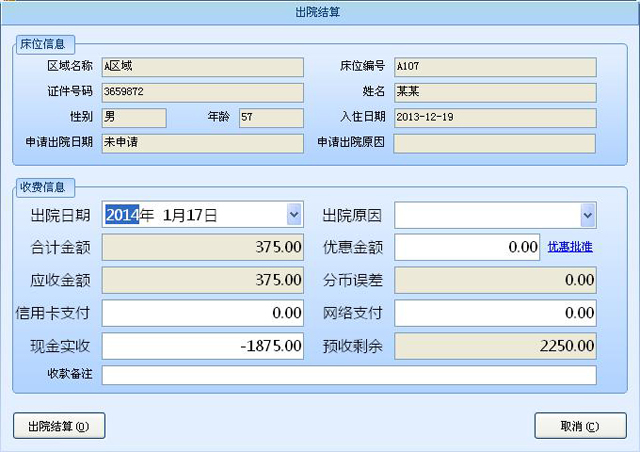Click the 年龄 field showing 57

coord(270,117)
